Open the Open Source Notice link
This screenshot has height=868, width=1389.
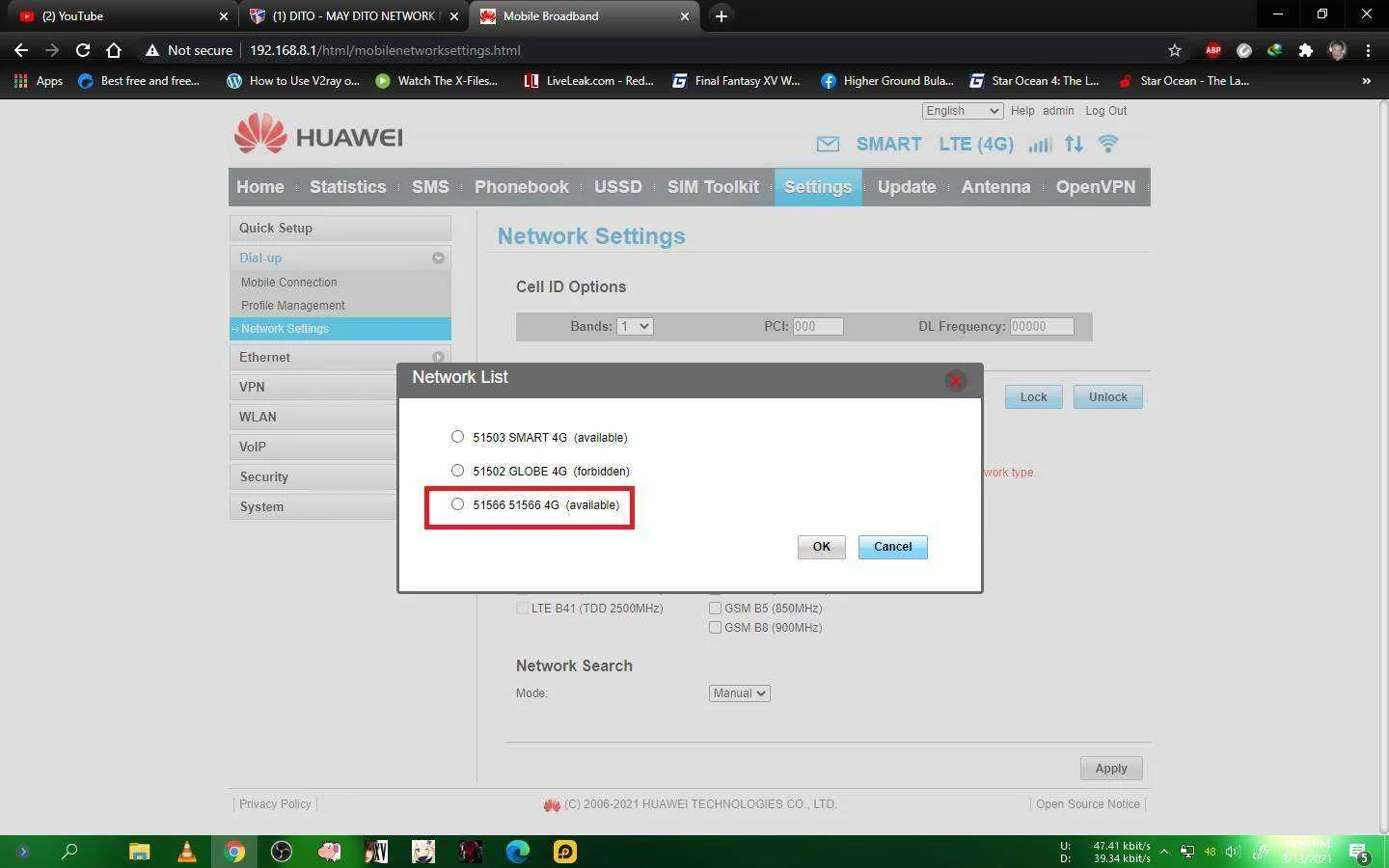(x=1088, y=804)
